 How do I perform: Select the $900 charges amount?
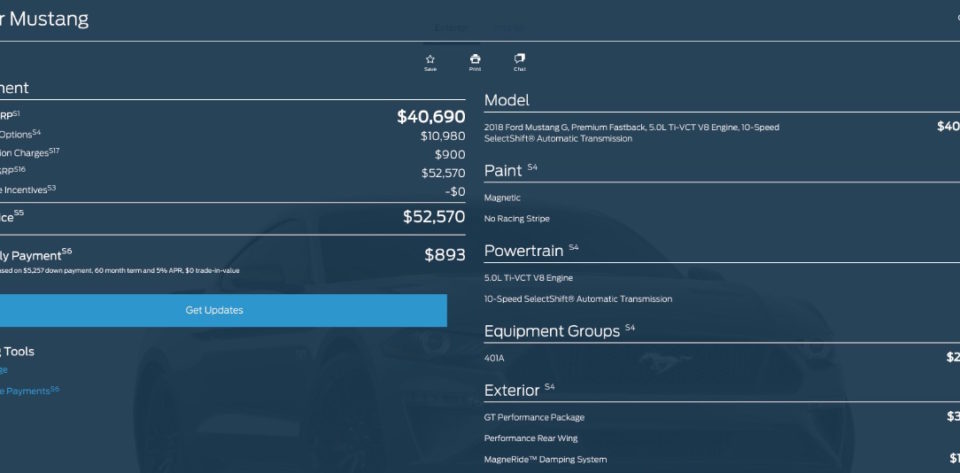coord(450,155)
